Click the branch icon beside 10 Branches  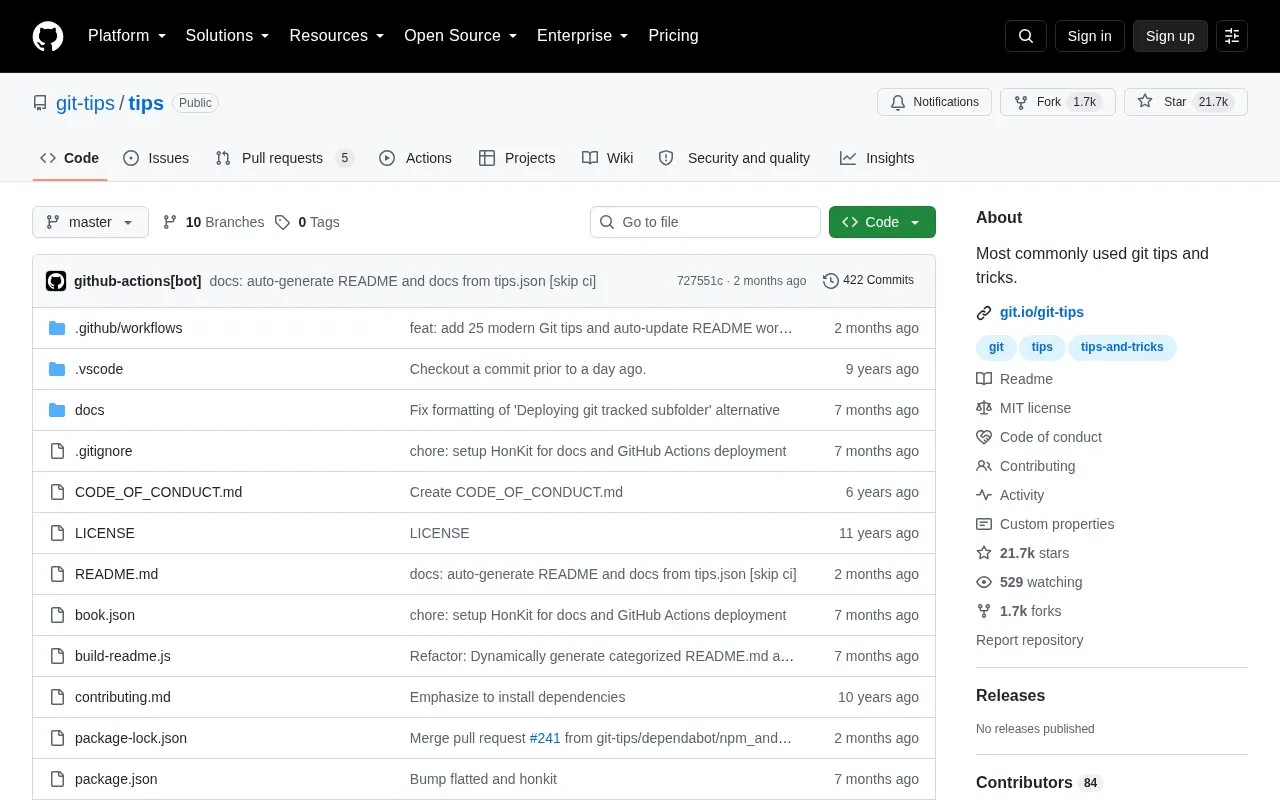170,222
